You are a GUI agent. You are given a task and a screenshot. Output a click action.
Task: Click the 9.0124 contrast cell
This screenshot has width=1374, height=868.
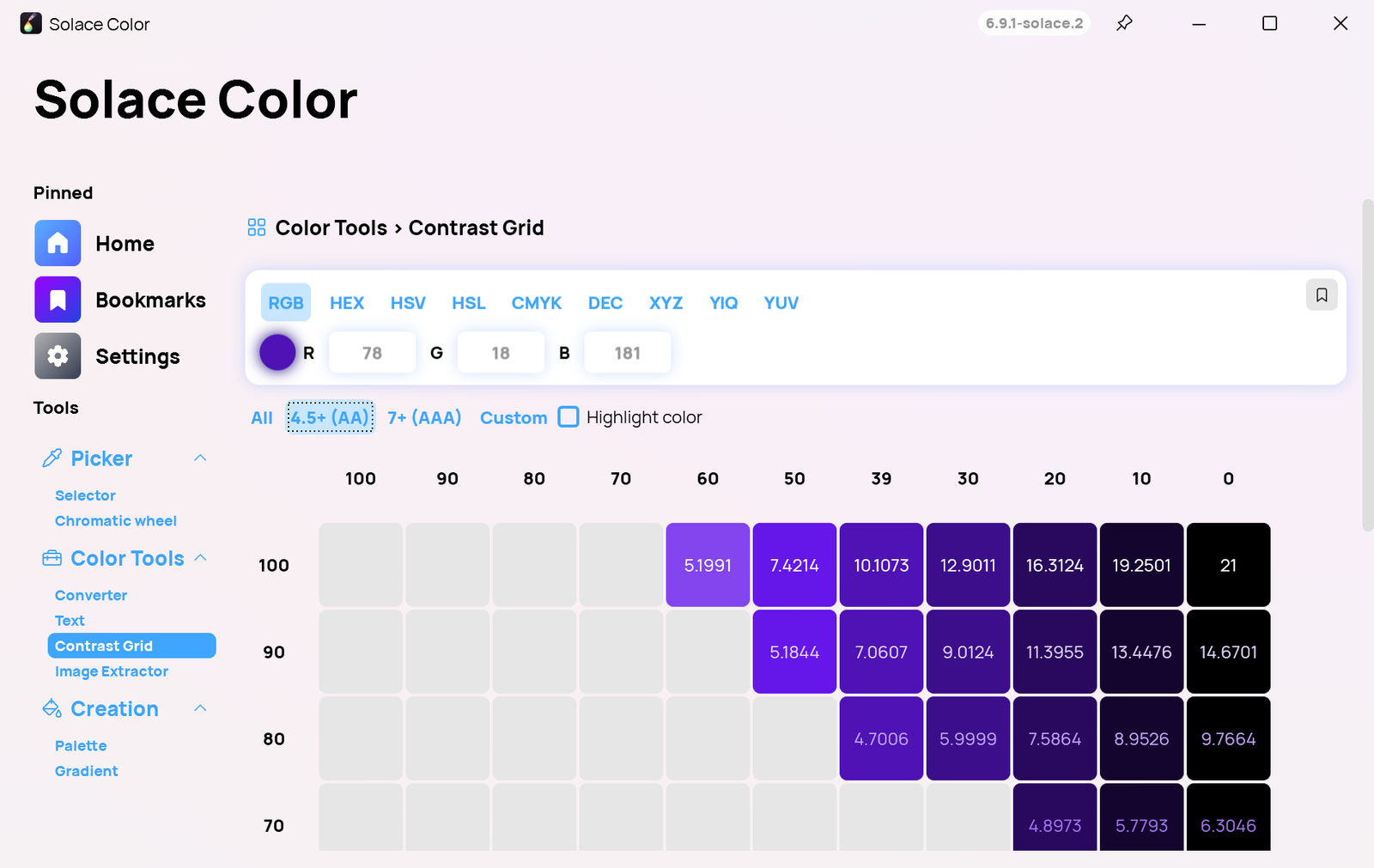(x=968, y=652)
